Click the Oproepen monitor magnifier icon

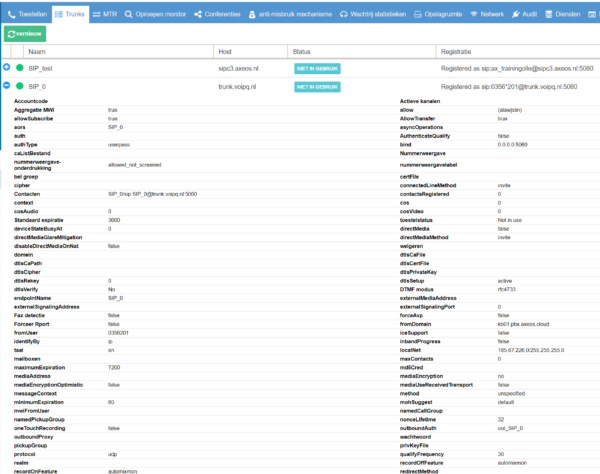(x=128, y=15)
